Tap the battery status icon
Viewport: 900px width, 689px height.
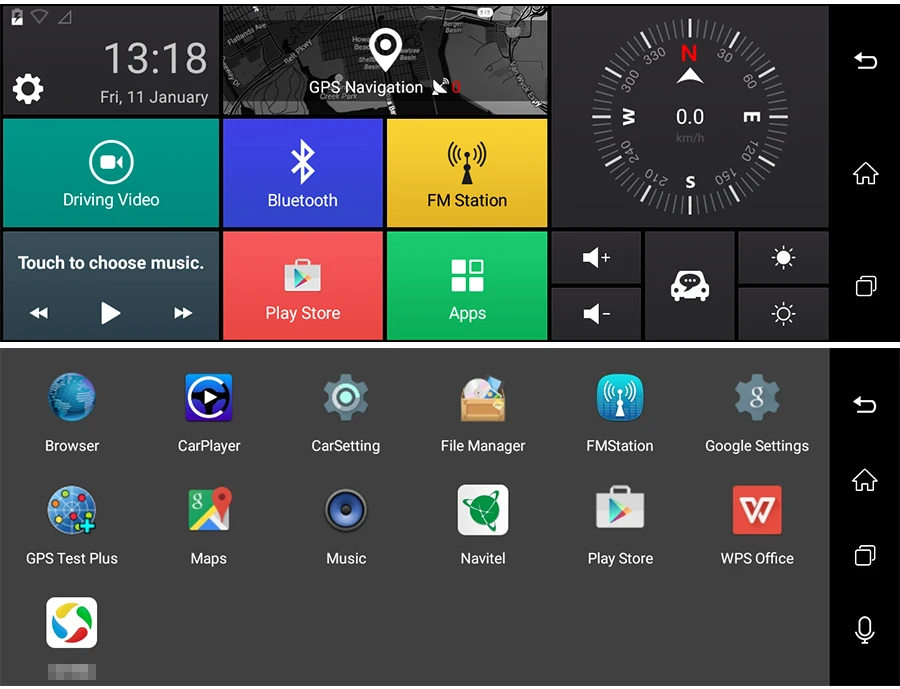[17, 17]
